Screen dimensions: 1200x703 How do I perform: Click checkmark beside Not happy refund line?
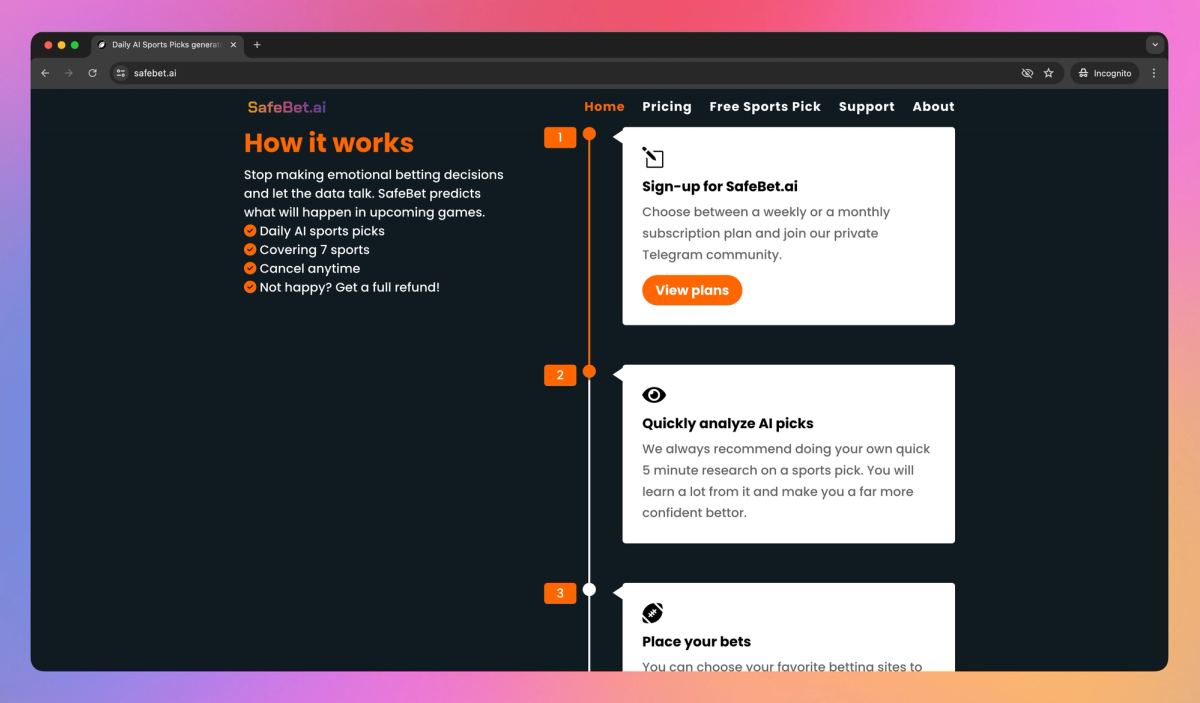tap(250, 287)
